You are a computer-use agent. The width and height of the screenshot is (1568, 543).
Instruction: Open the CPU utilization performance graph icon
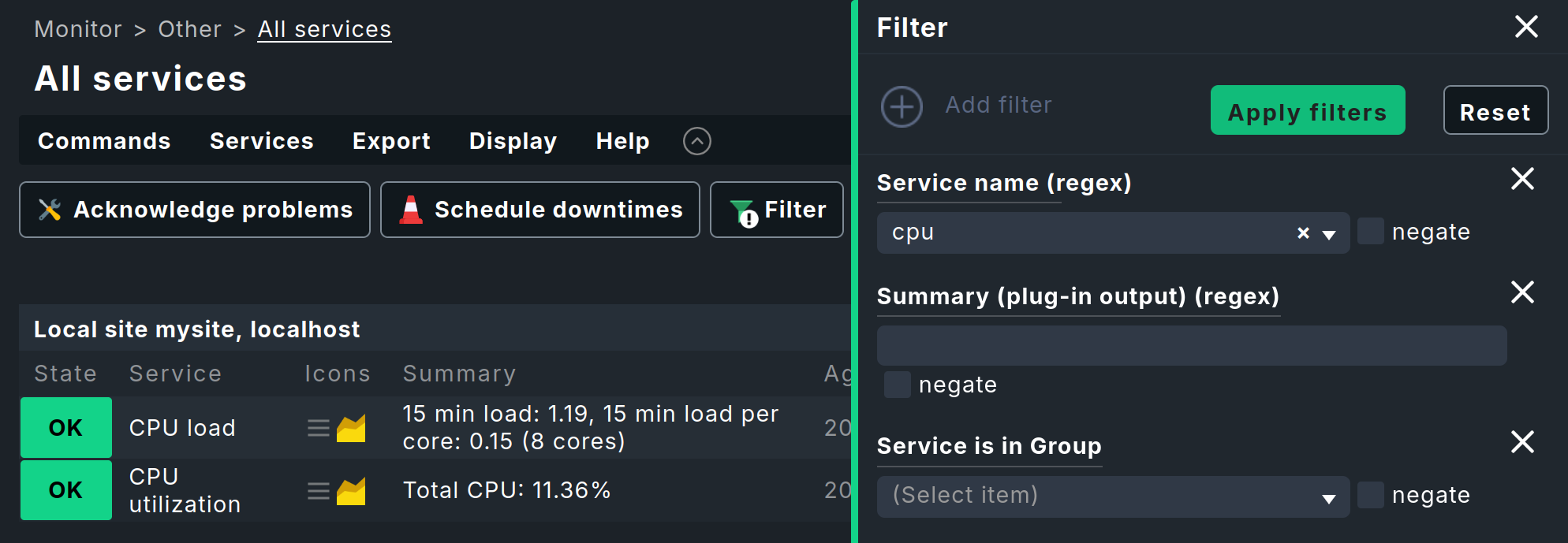(351, 491)
